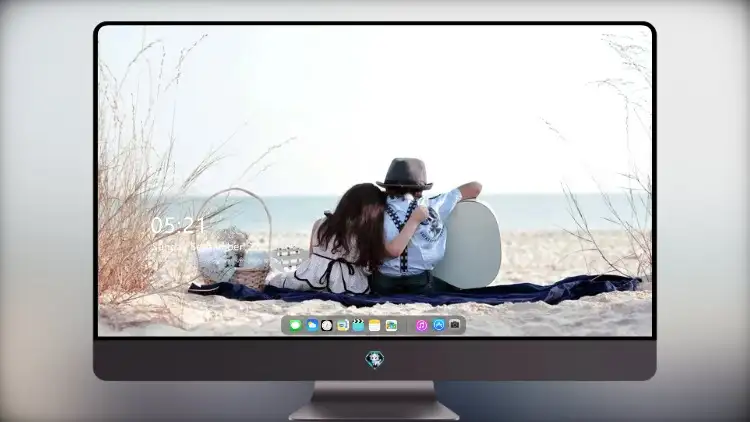This screenshot has width=750, height=422.
Task: Launch the teal clapperboard video app
Action: point(358,325)
